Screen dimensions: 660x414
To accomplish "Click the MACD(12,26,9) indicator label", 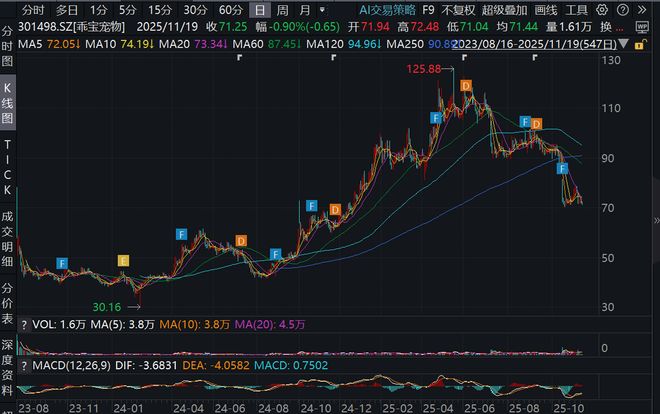I will coord(72,366).
